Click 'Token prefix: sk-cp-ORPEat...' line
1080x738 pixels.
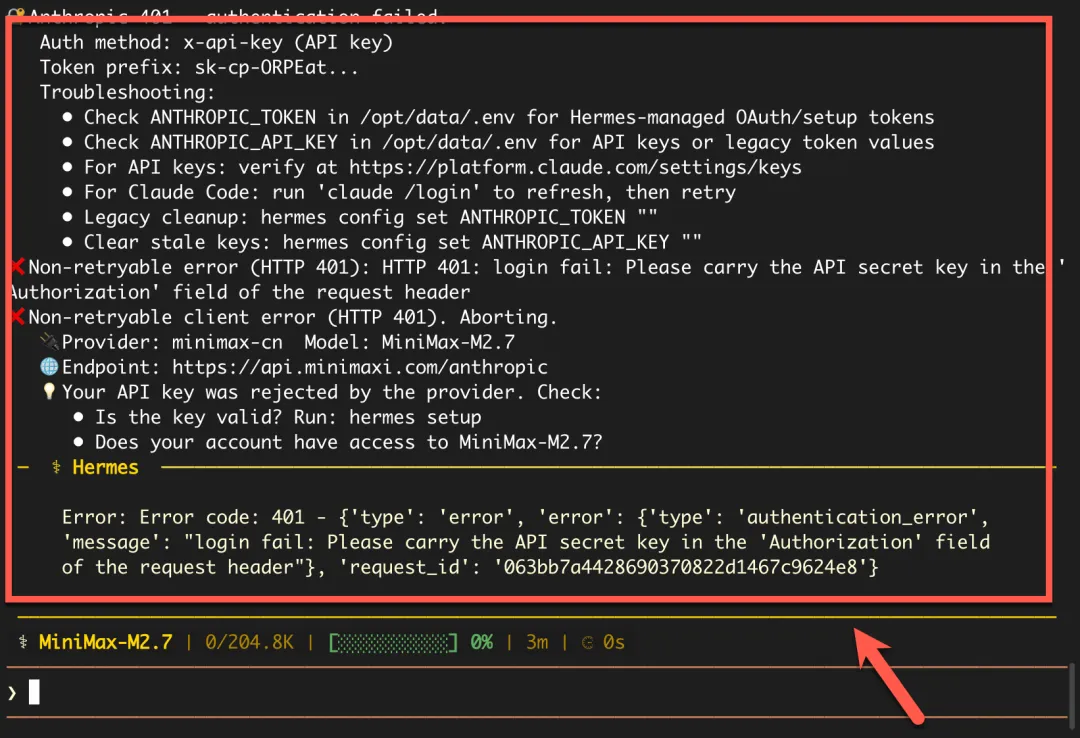tap(199, 68)
